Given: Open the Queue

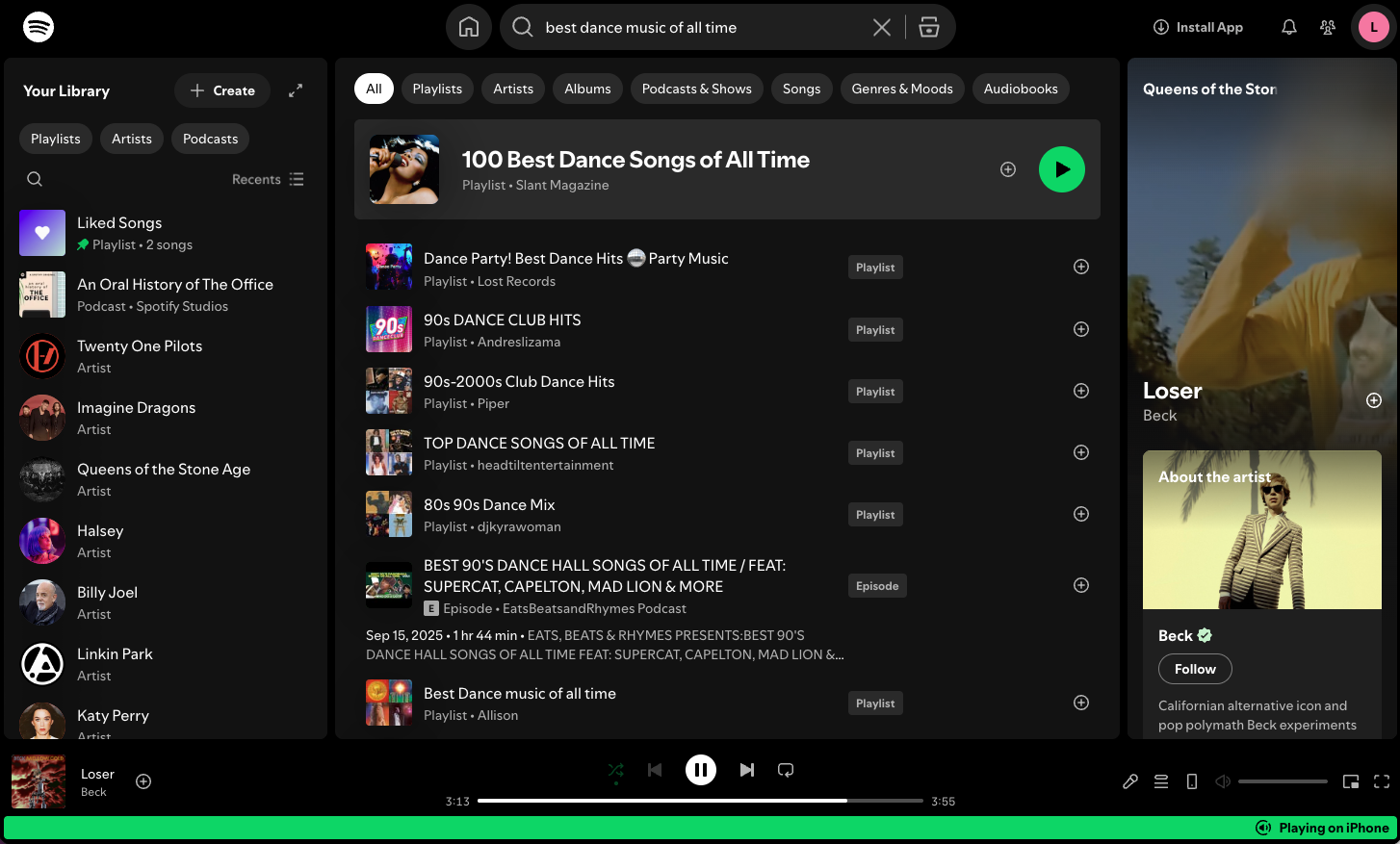Looking at the screenshot, I should point(1161,781).
